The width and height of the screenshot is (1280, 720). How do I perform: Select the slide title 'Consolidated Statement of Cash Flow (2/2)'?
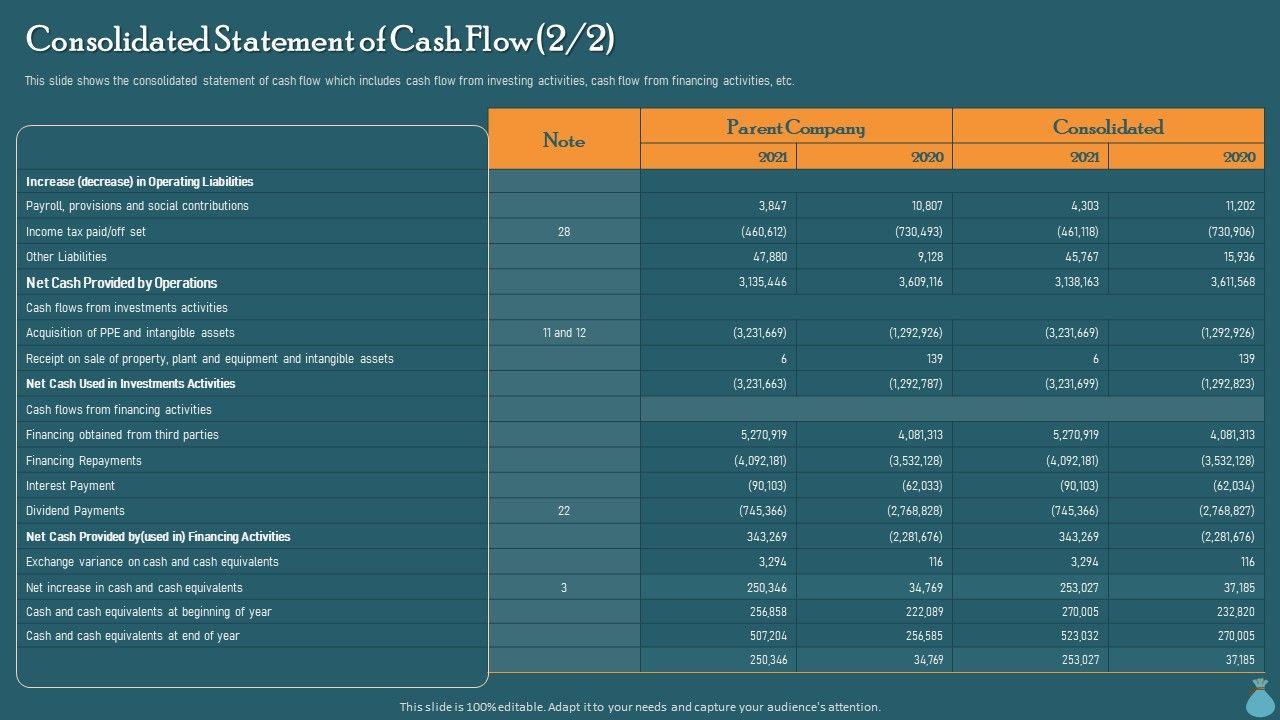point(320,39)
